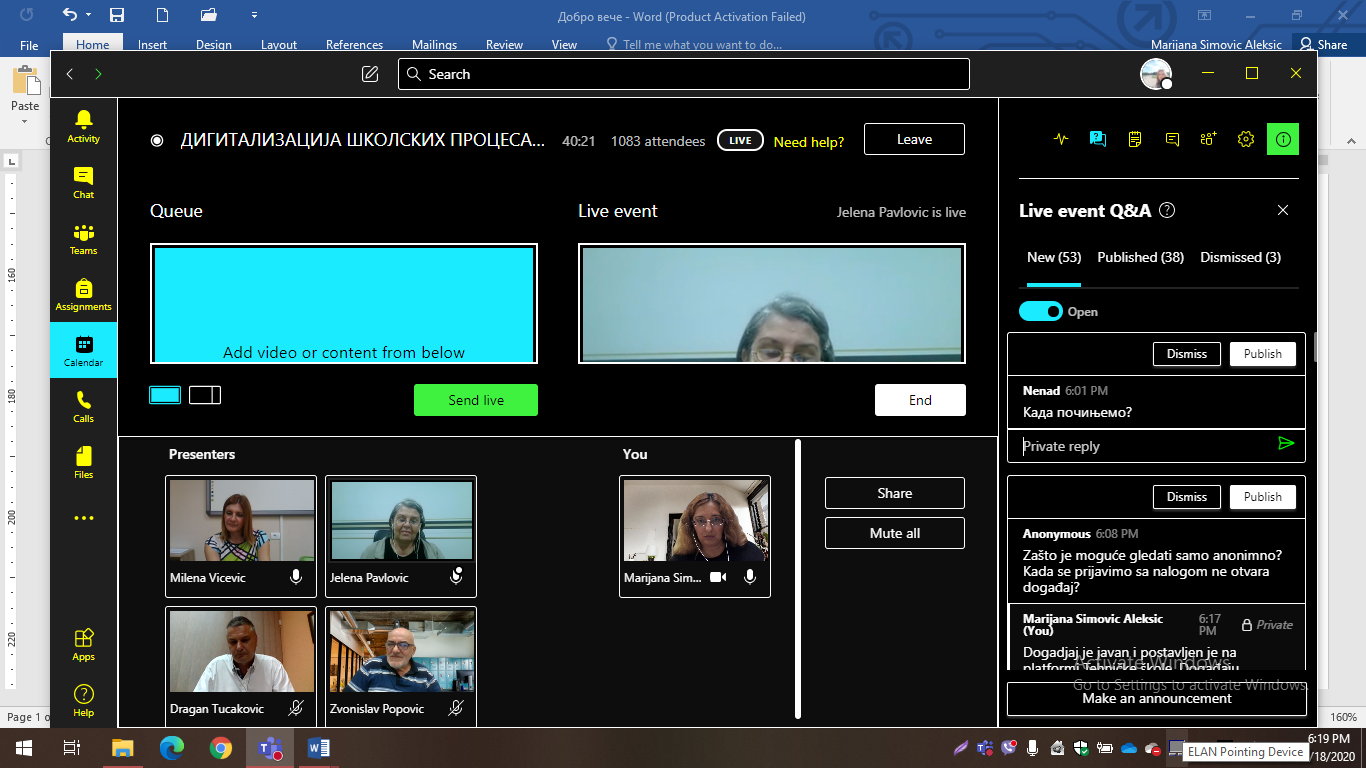1366x768 pixels.
Task: Toggle the Q&A Open switch
Action: pyautogui.click(x=1040, y=312)
